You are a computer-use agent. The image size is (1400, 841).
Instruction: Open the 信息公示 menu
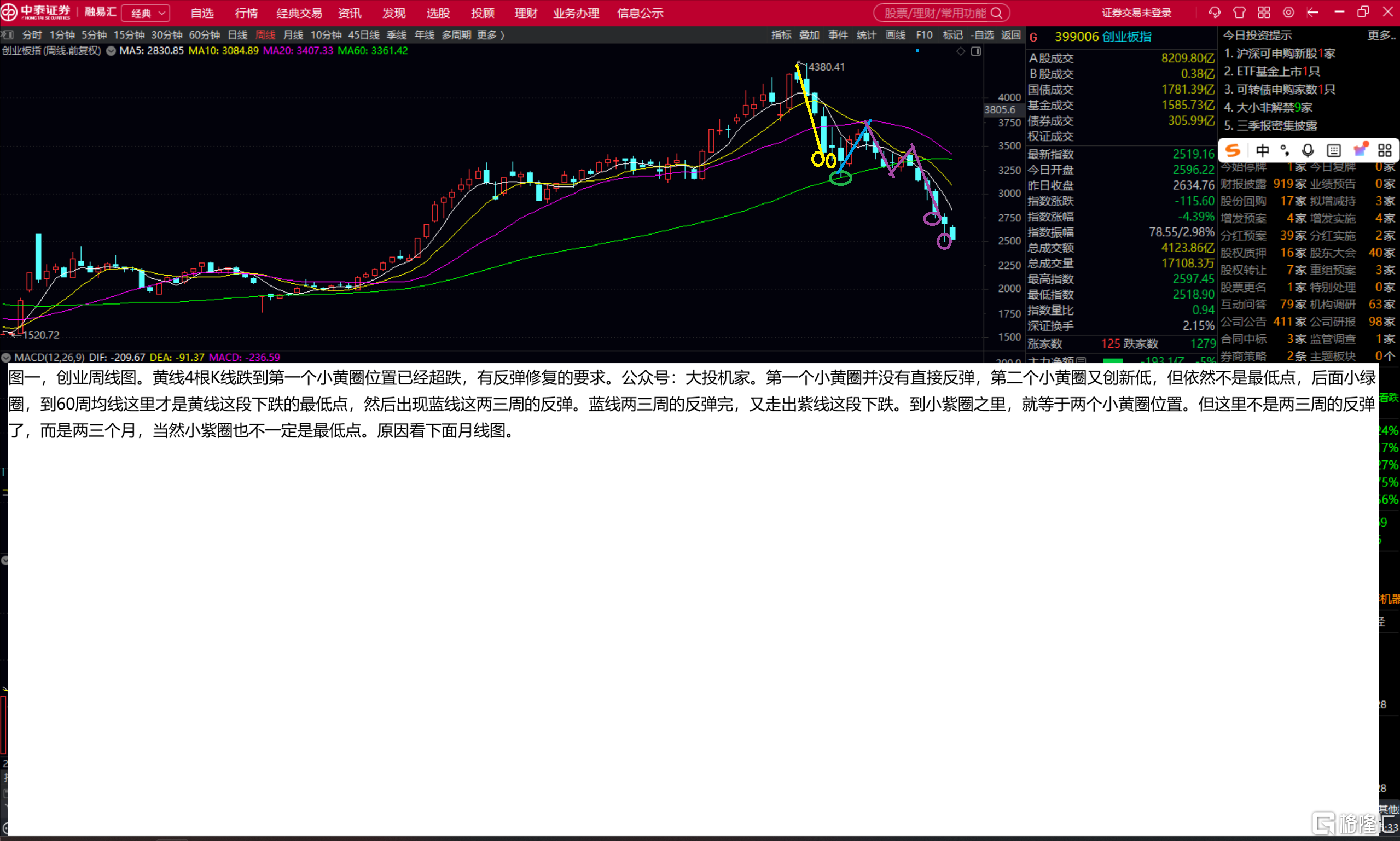pyautogui.click(x=640, y=13)
